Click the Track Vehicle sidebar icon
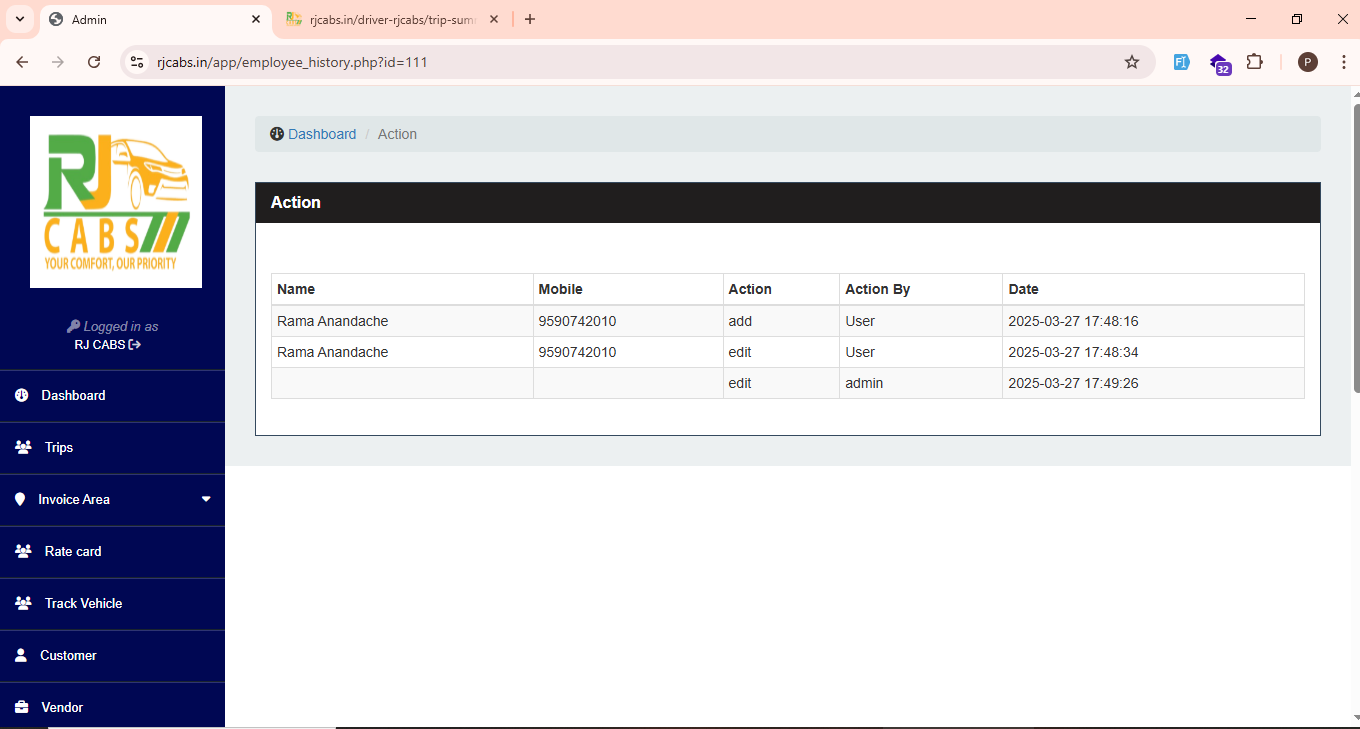Viewport: 1360px width, 729px height. coord(23,603)
